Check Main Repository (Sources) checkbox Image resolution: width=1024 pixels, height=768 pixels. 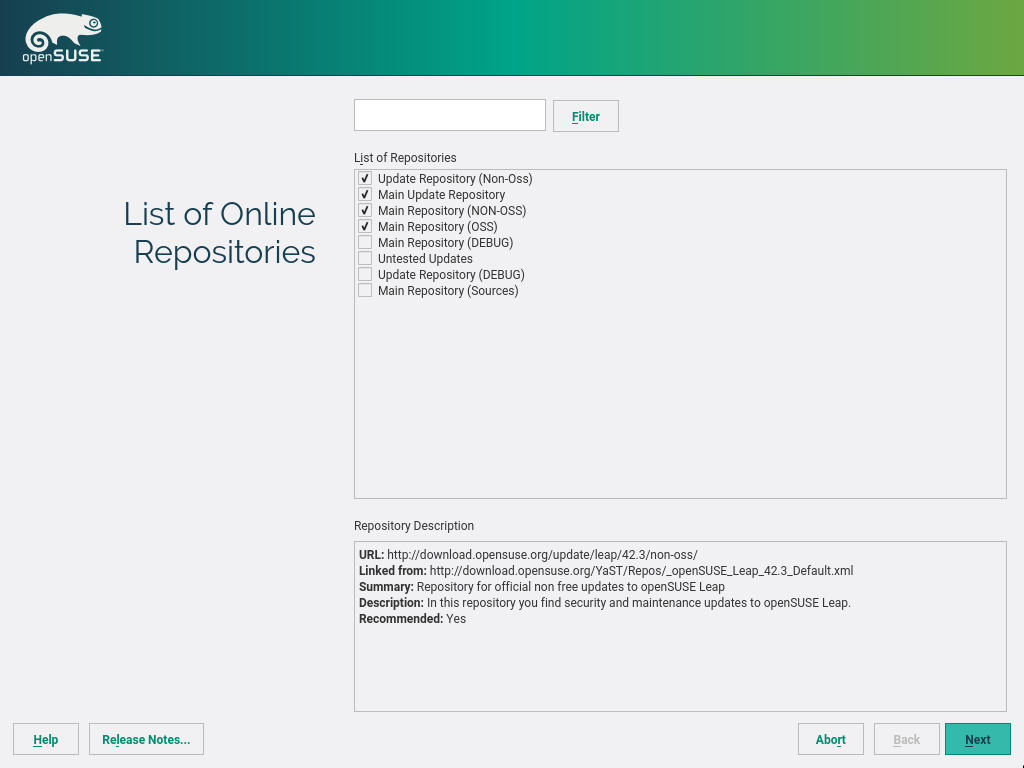[365, 291]
